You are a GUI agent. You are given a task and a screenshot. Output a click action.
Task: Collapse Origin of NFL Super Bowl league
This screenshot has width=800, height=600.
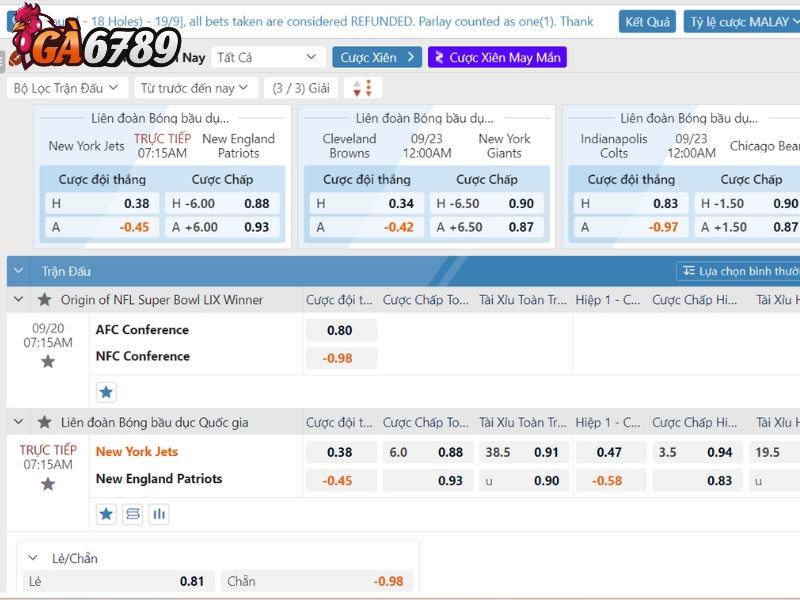coord(19,299)
